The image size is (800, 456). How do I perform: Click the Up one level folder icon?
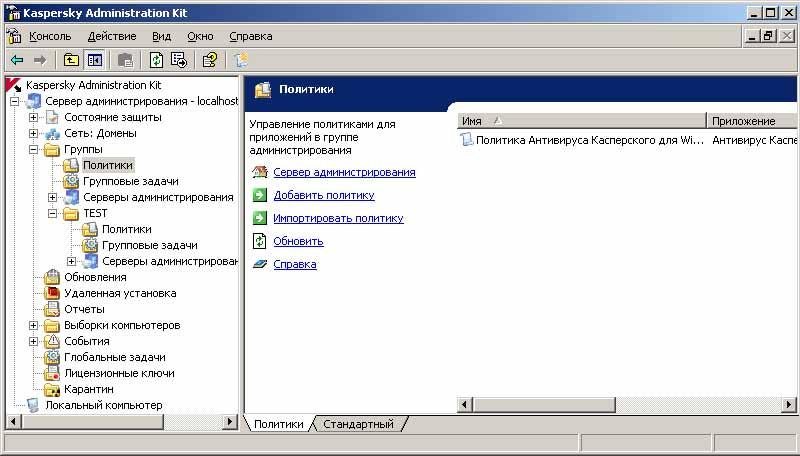pos(71,60)
